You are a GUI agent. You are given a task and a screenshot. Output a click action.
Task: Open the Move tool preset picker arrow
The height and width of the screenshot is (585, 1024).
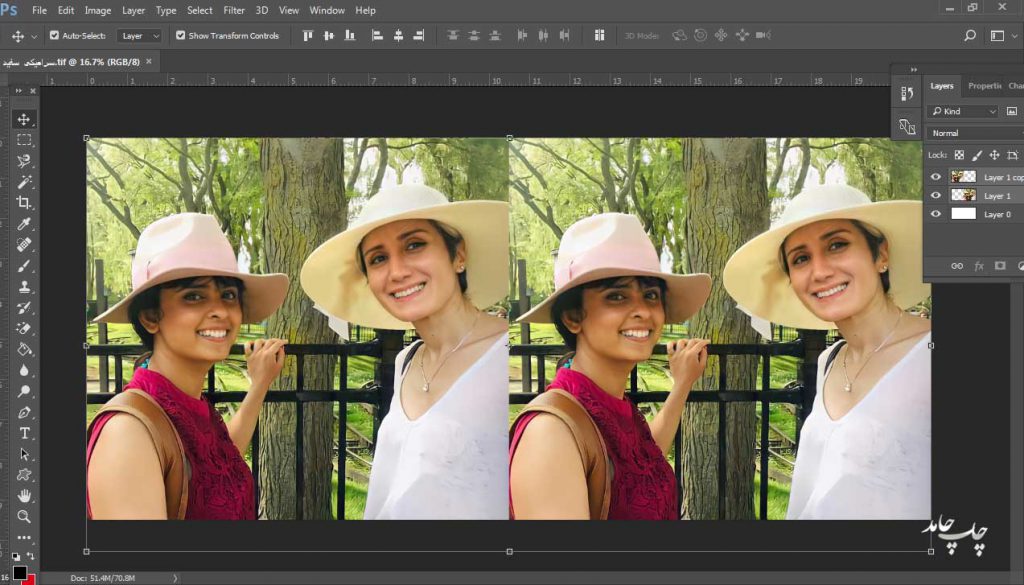tap(34, 36)
